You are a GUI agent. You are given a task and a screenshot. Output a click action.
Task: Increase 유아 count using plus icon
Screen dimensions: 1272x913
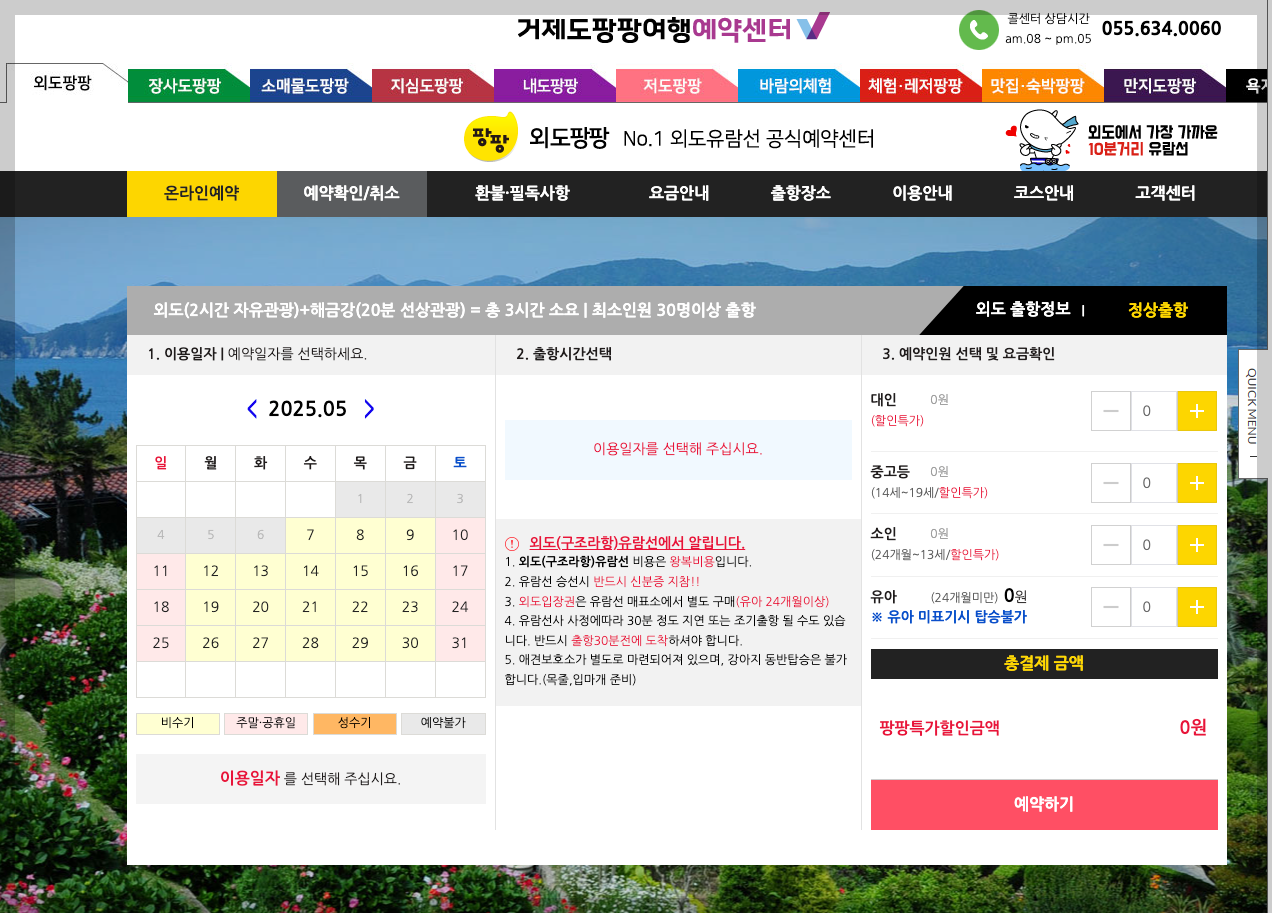(1196, 607)
